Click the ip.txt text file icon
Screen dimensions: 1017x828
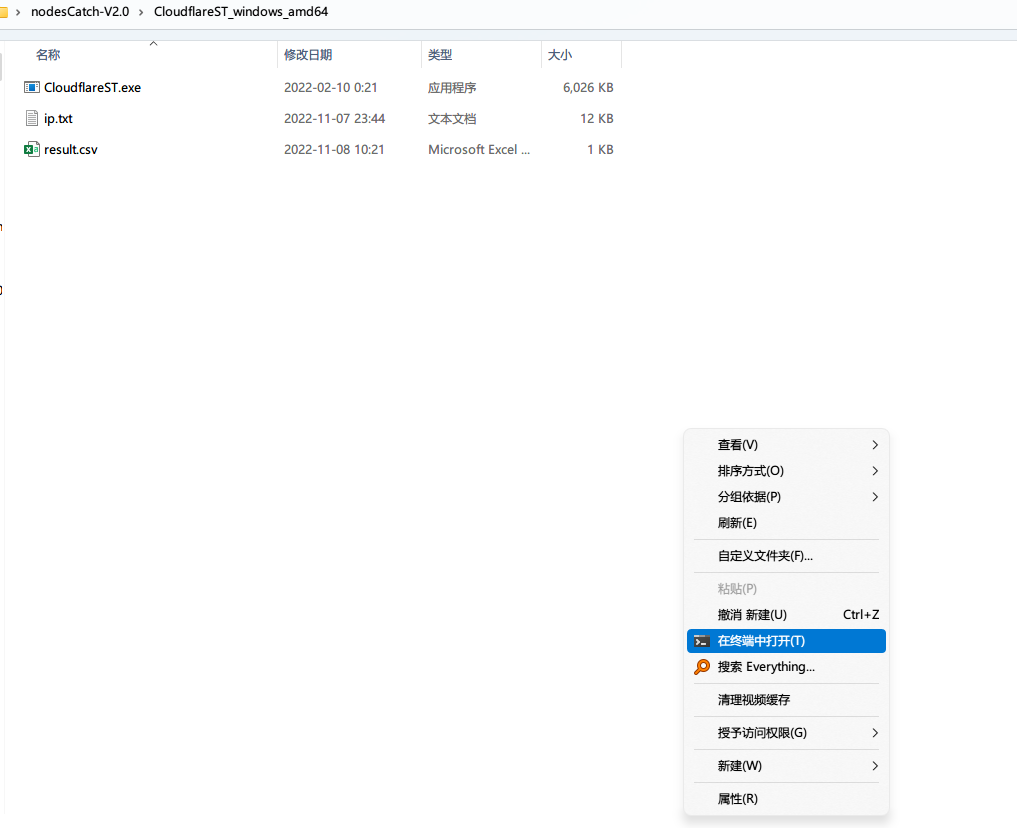pyautogui.click(x=32, y=119)
